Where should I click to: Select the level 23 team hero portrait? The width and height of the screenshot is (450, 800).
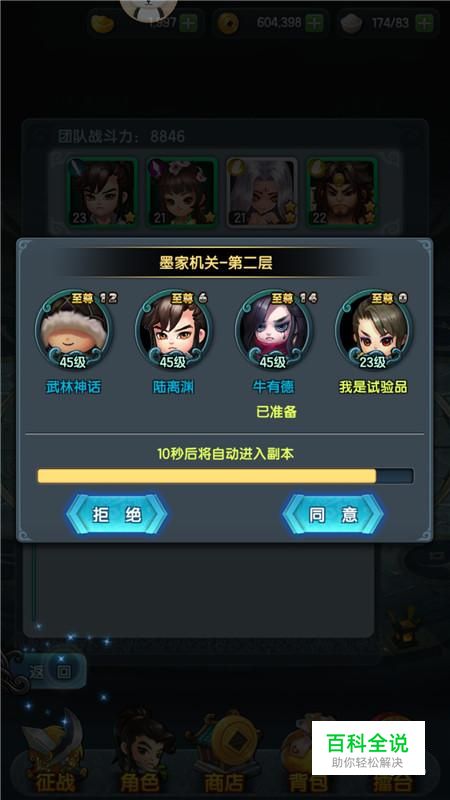coord(102,192)
